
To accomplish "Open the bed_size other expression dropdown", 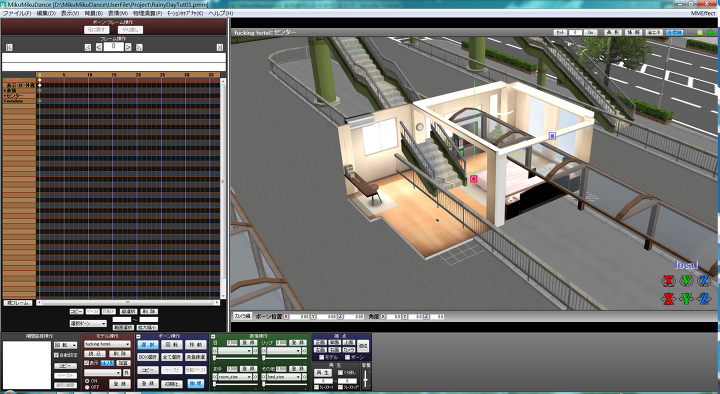I will [284, 377].
